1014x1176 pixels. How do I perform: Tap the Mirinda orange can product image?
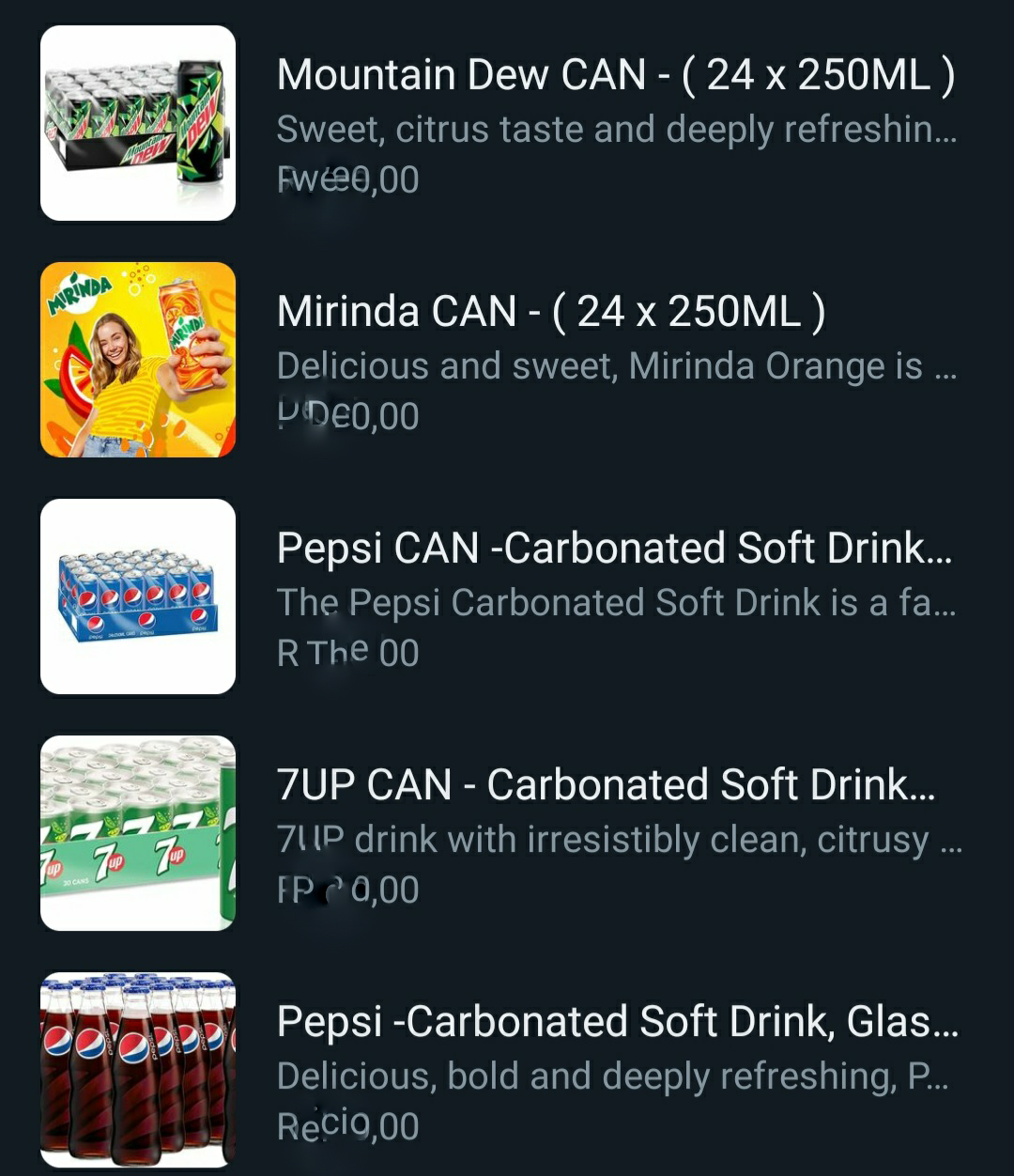(x=138, y=360)
